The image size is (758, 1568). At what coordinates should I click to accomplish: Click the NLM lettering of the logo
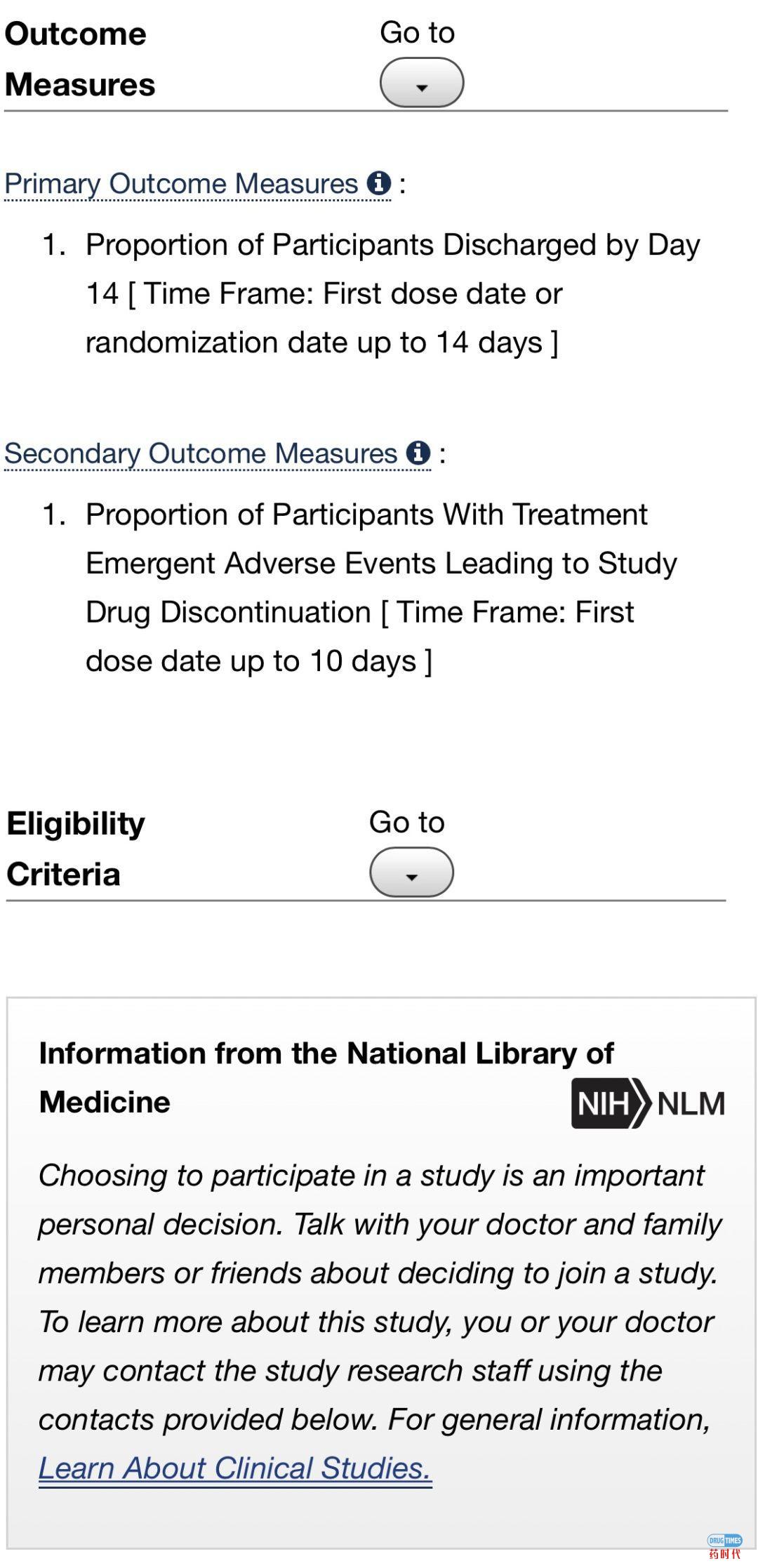(x=691, y=1104)
